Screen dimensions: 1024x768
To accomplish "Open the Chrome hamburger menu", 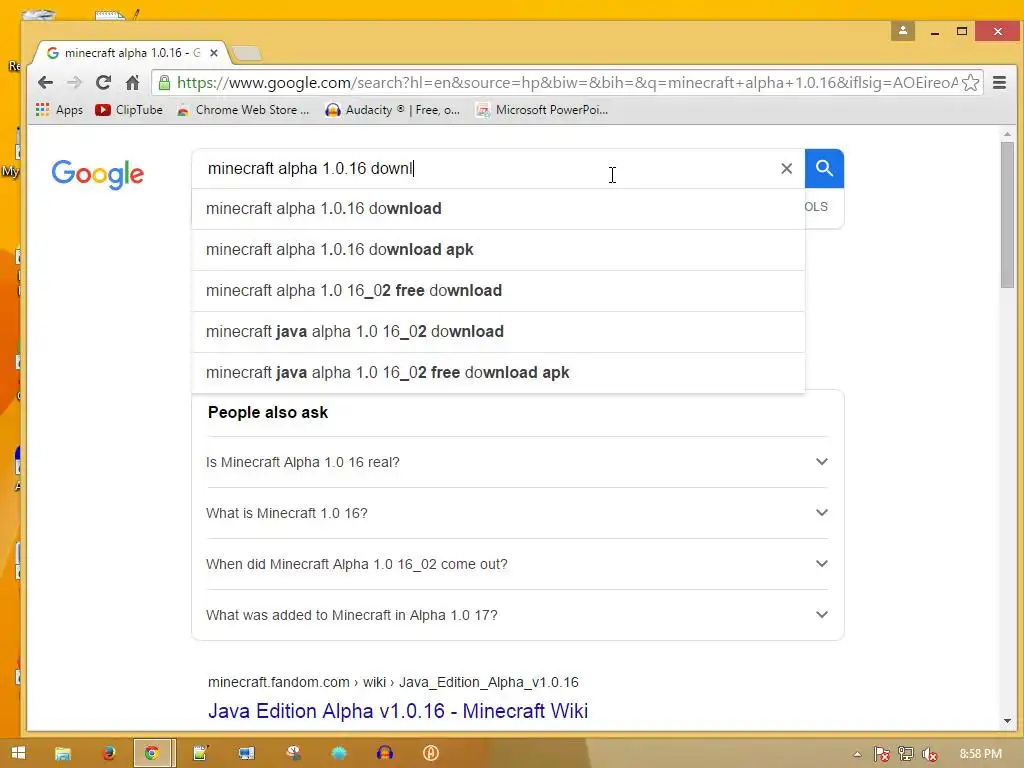I will (x=999, y=82).
